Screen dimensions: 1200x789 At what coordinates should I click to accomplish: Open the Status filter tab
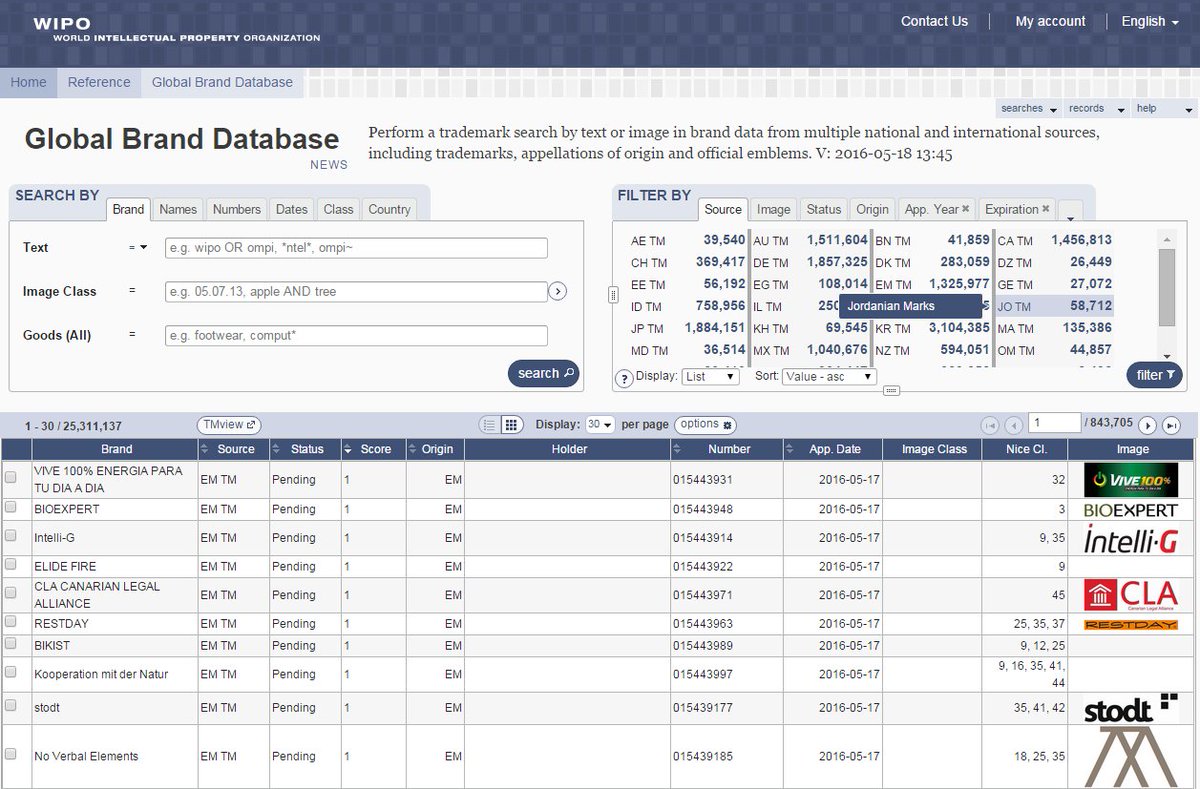pos(824,209)
